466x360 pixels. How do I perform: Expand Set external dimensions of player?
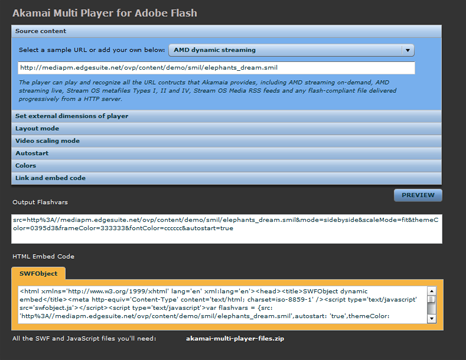(226, 116)
